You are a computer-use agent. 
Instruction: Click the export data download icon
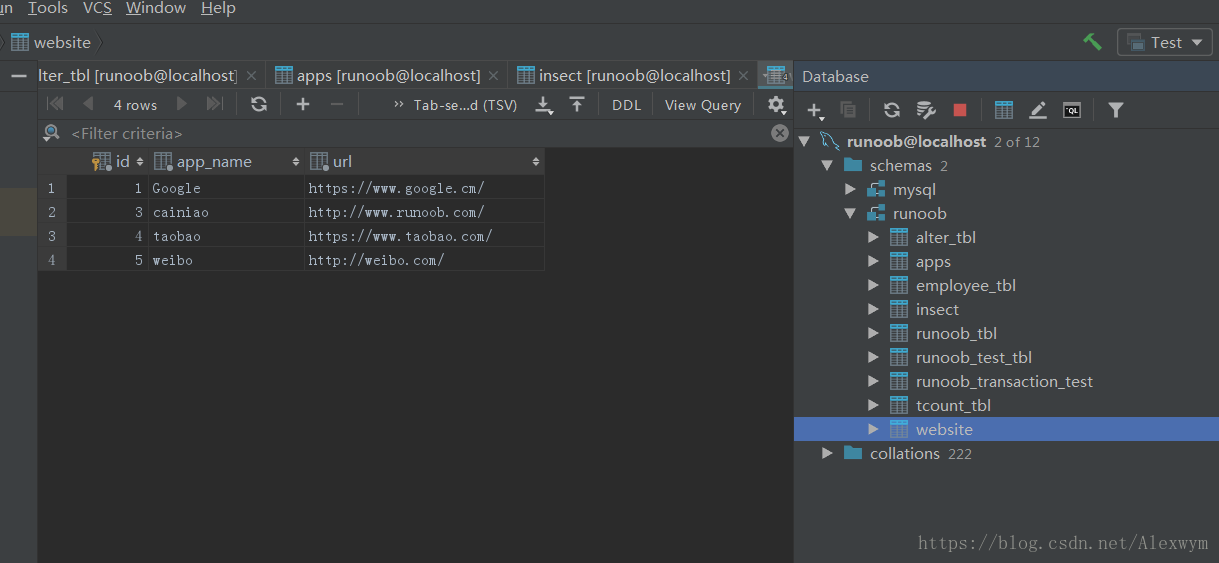[544, 105]
